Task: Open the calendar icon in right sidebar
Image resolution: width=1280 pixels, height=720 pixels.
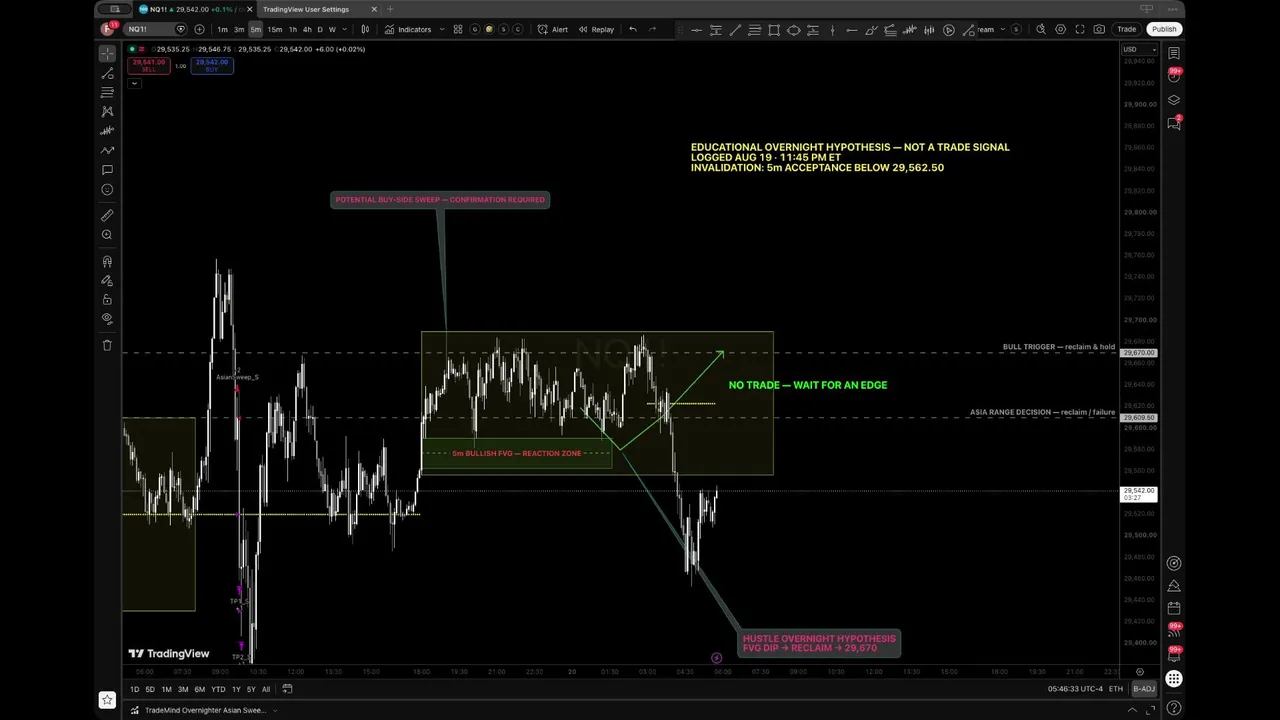Action: pyautogui.click(x=1174, y=608)
